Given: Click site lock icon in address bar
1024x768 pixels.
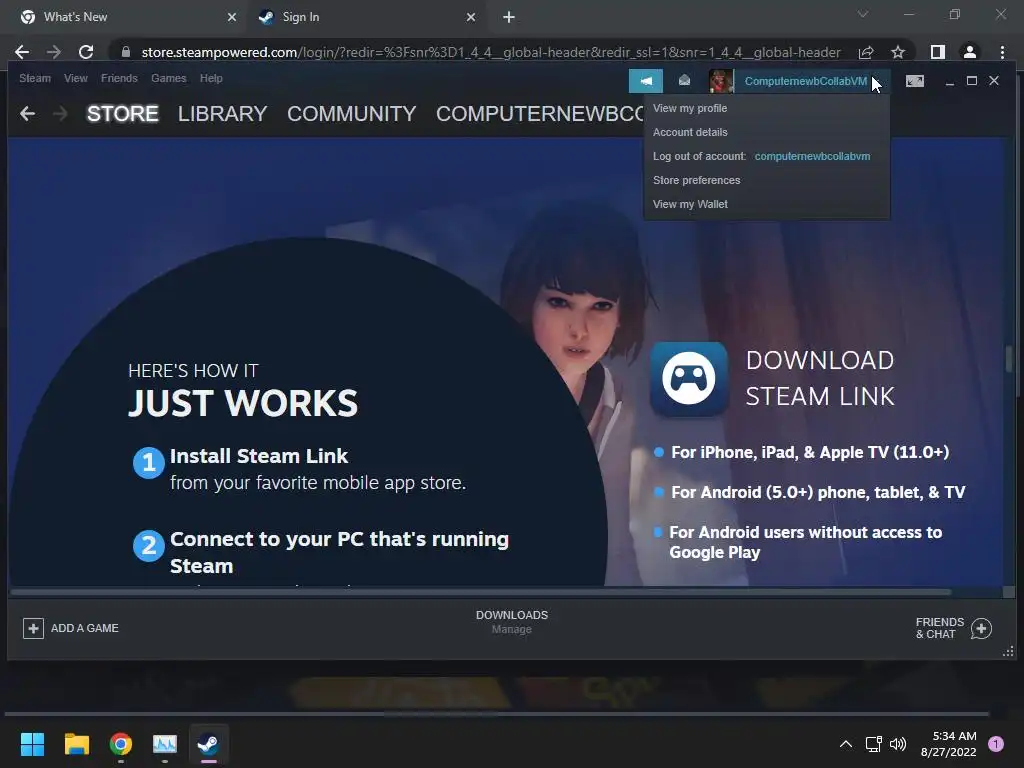Looking at the screenshot, I should point(126,52).
